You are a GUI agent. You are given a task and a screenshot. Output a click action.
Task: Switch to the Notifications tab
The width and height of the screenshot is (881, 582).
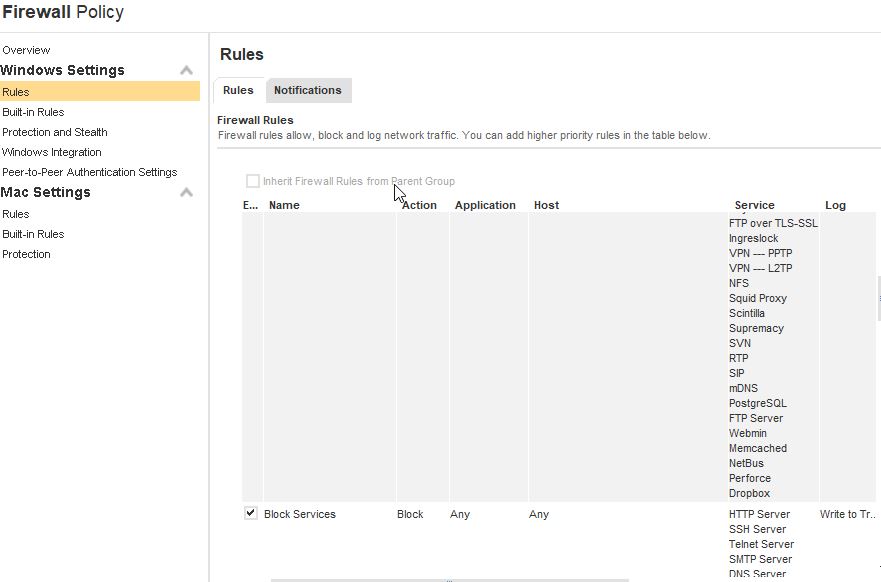308,90
